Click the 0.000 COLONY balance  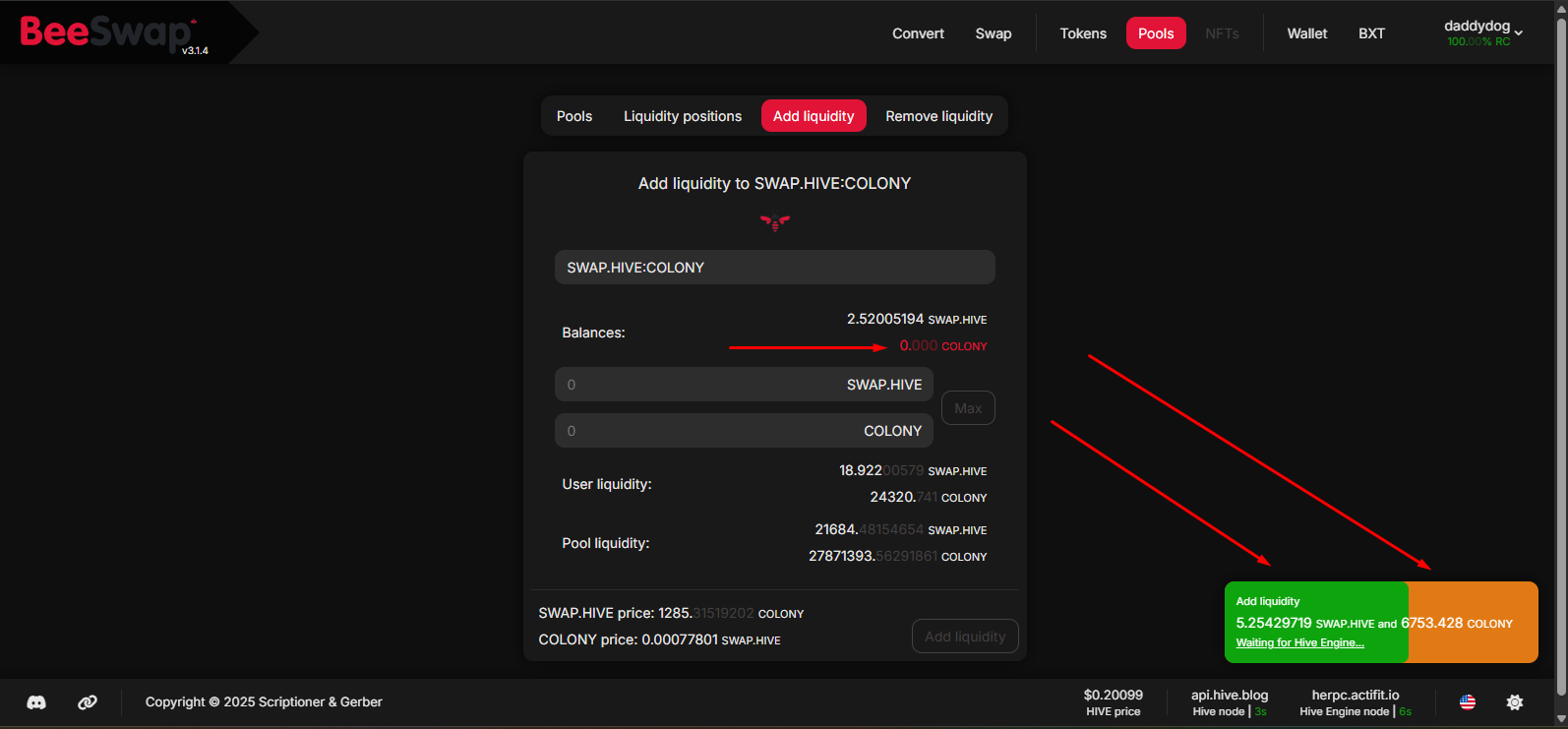coord(943,345)
